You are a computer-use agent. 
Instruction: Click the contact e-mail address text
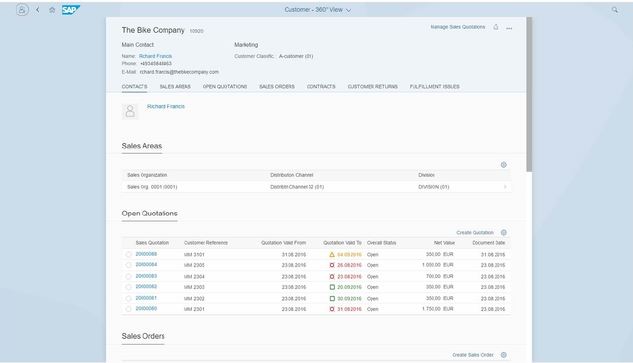(x=179, y=72)
